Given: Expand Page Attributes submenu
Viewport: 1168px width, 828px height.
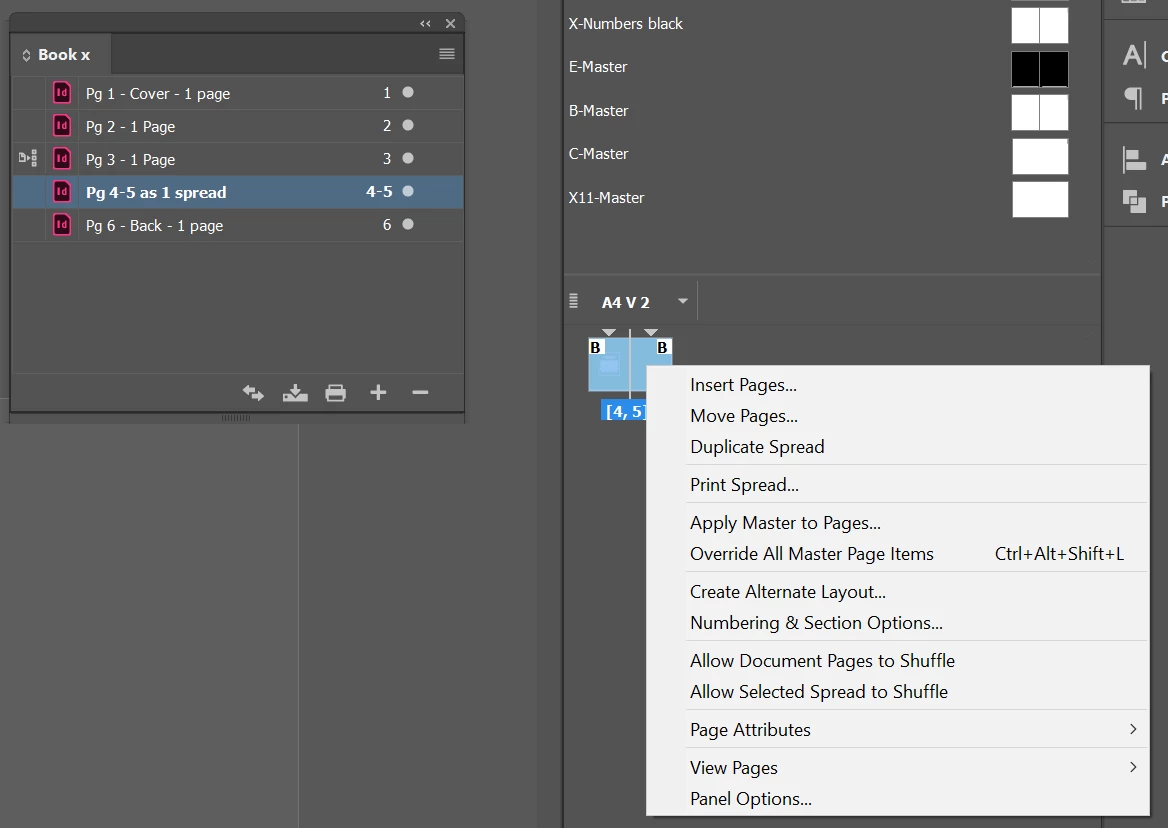Looking at the screenshot, I should pos(1133,730).
